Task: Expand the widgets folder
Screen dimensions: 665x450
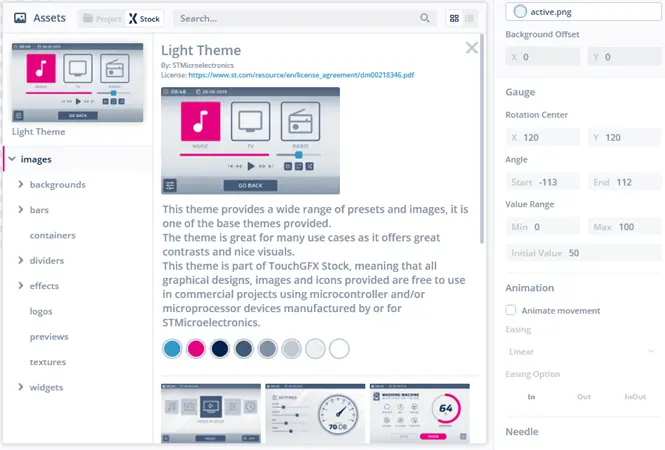Action: tap(21, 387)
